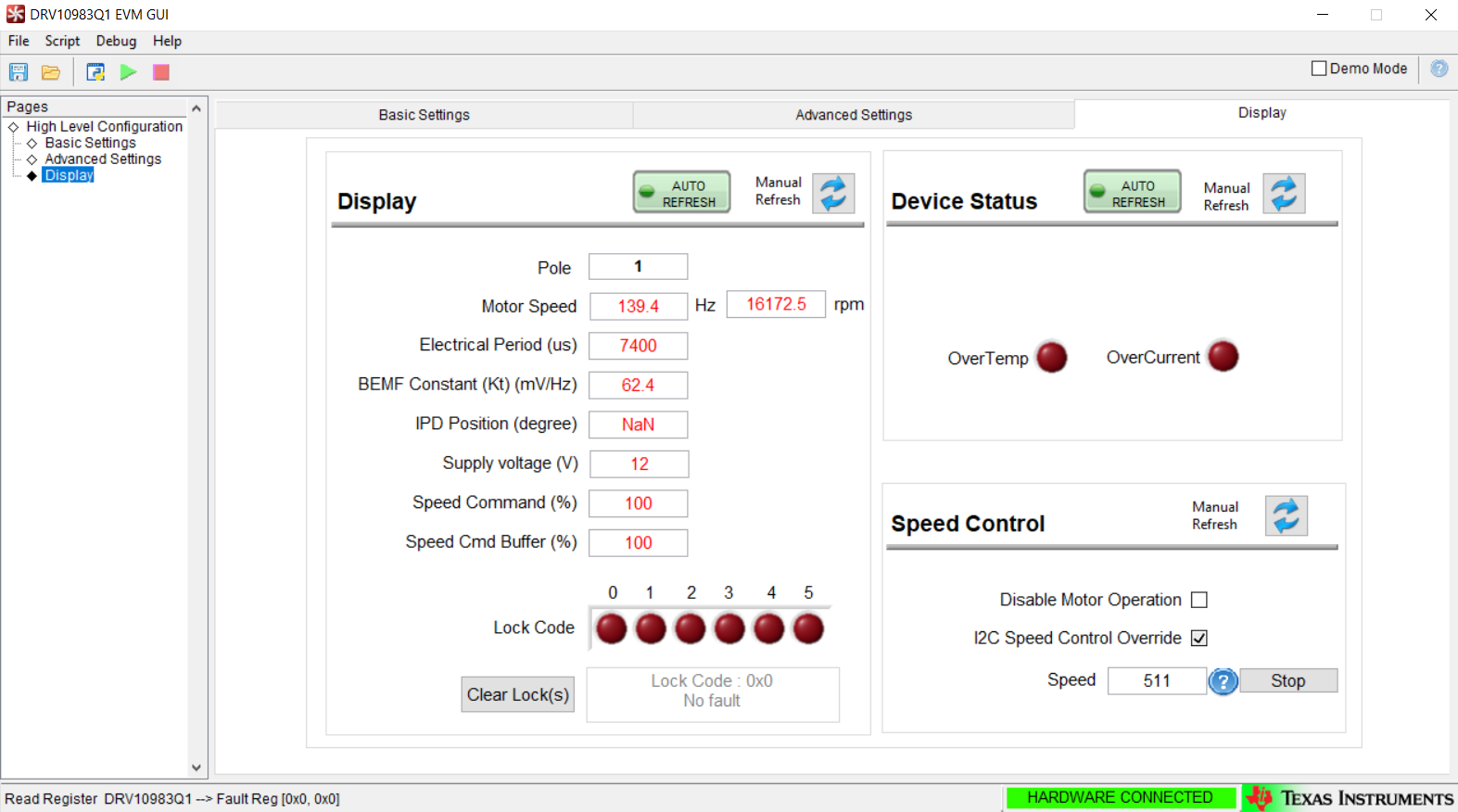1458x812 pixels.
Task: Click the Save toolbar icon
Action: (x=19, y=72)
